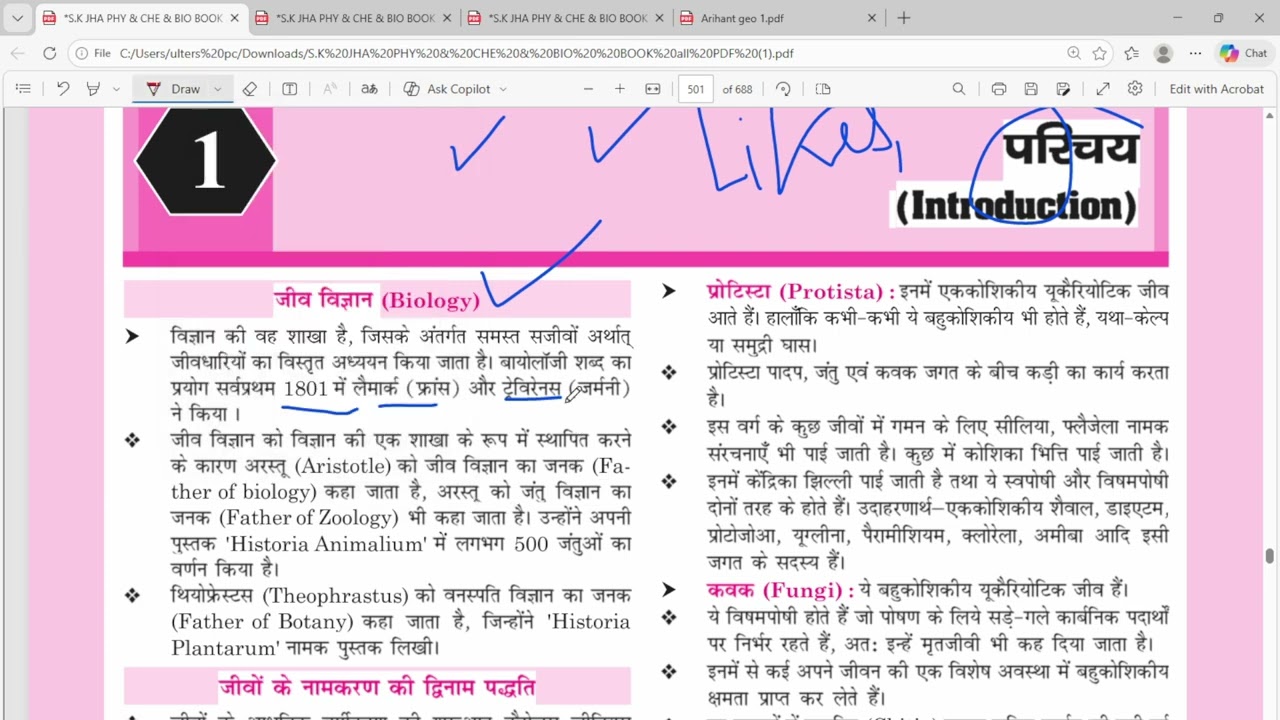Click the Read aloud icon
1280x720 pixels.
(330, 89)
